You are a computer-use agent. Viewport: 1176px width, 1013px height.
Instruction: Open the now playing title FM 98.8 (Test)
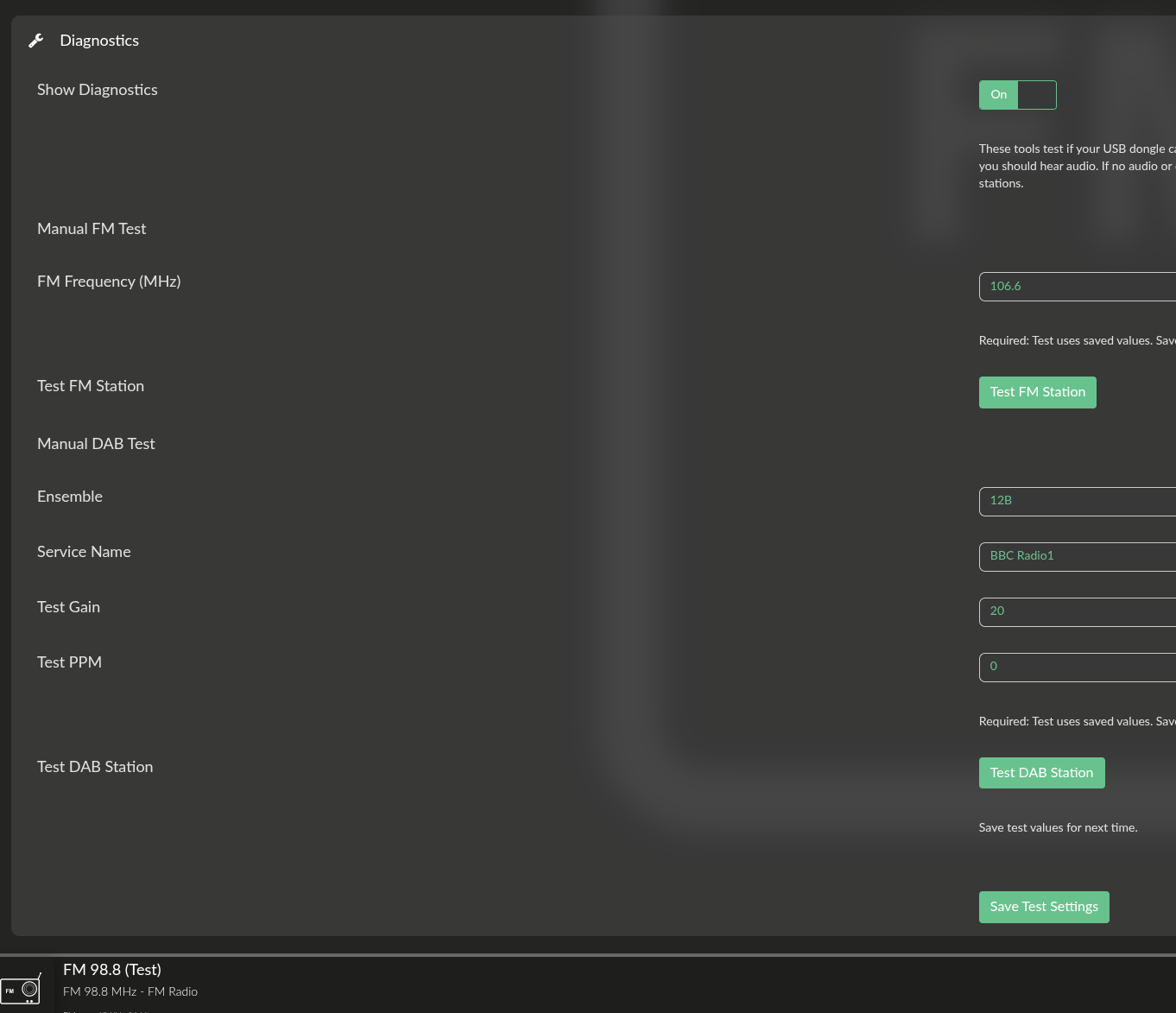pyautogui.click(x=112, y=970)
